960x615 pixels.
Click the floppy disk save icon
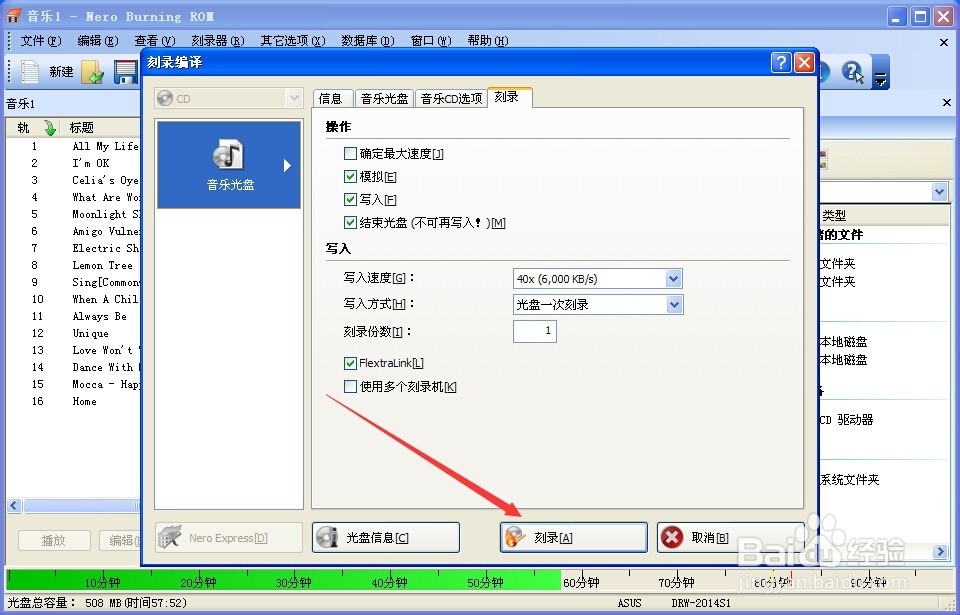point(126,72)
